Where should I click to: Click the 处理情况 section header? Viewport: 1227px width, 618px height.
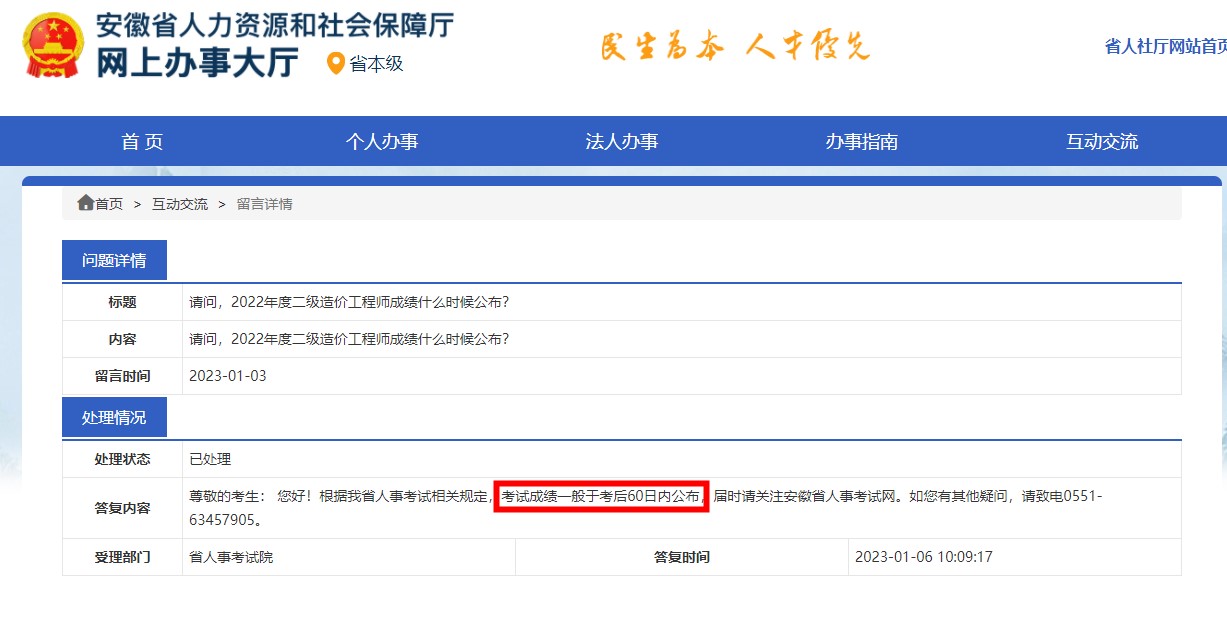tap(114, 417)
